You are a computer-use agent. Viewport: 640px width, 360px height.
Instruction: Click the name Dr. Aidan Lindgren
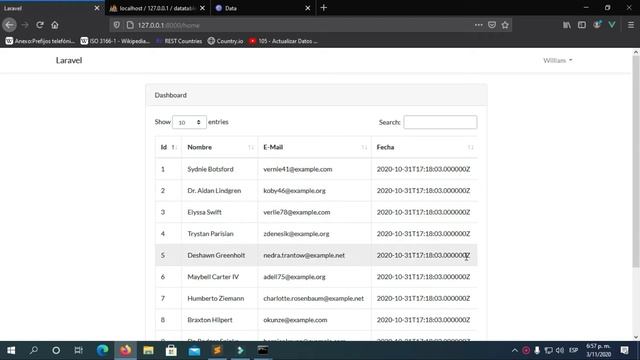pyautogui.click(x=214, y=191)
